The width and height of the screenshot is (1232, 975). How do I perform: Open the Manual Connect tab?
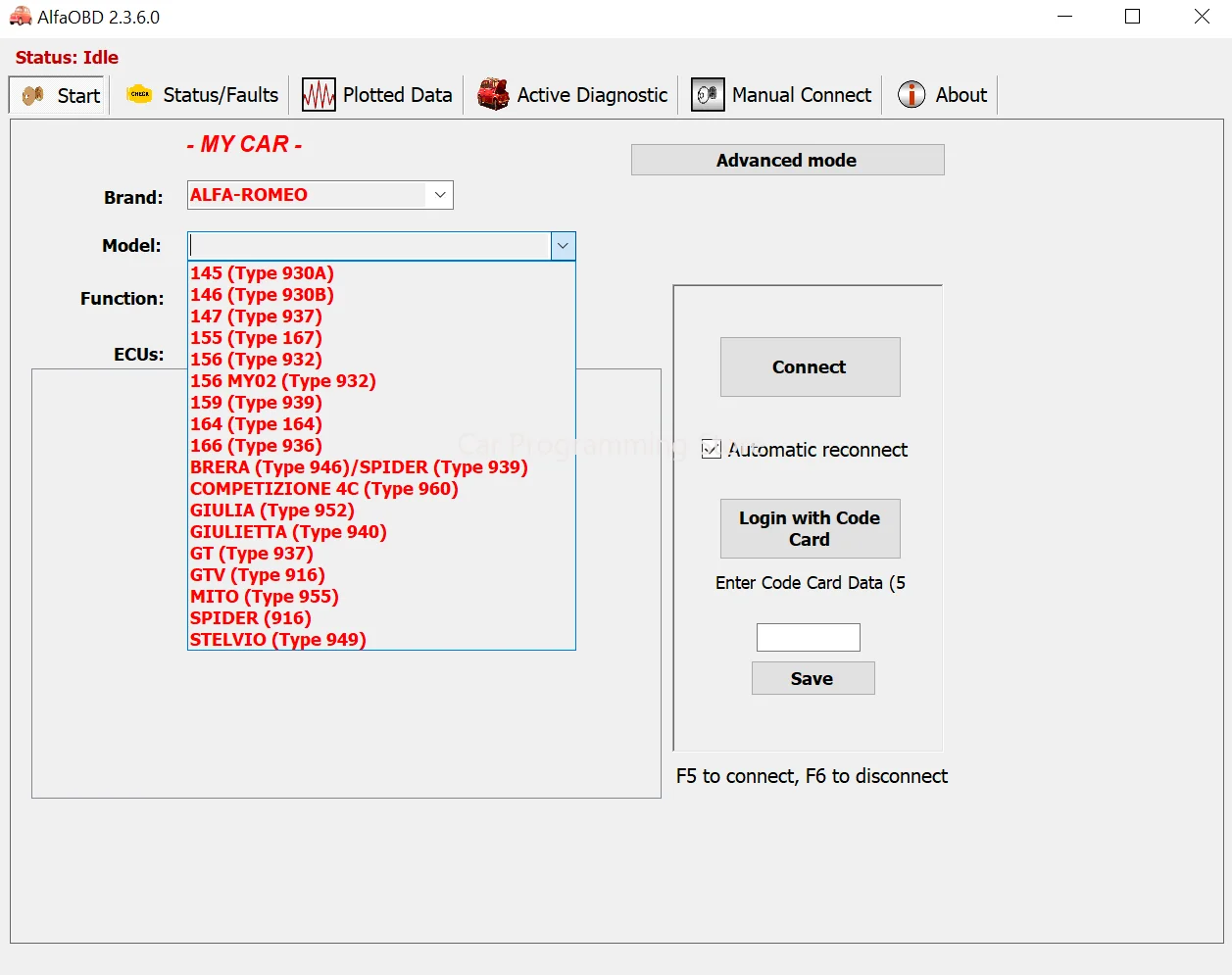click(x=781, y=95)
